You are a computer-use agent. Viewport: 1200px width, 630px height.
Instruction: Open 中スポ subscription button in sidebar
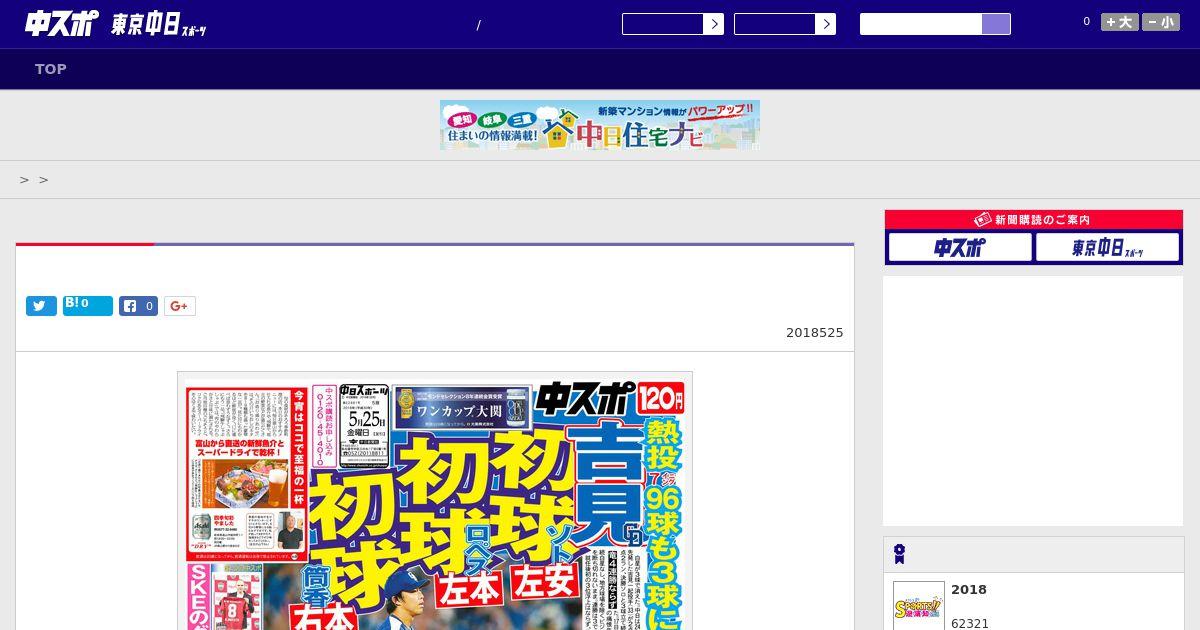coord(960,247)
